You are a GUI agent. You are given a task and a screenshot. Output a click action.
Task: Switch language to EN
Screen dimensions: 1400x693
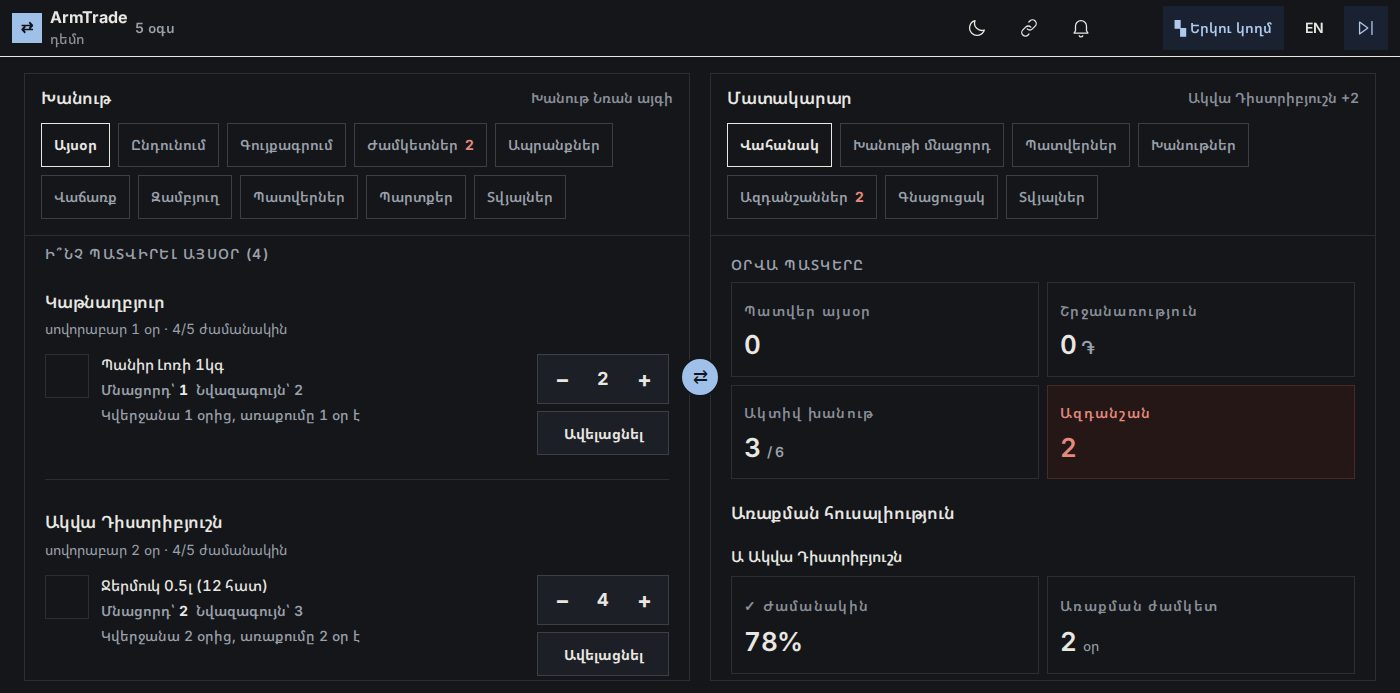pyautogui.click(x=1314, y=28)
